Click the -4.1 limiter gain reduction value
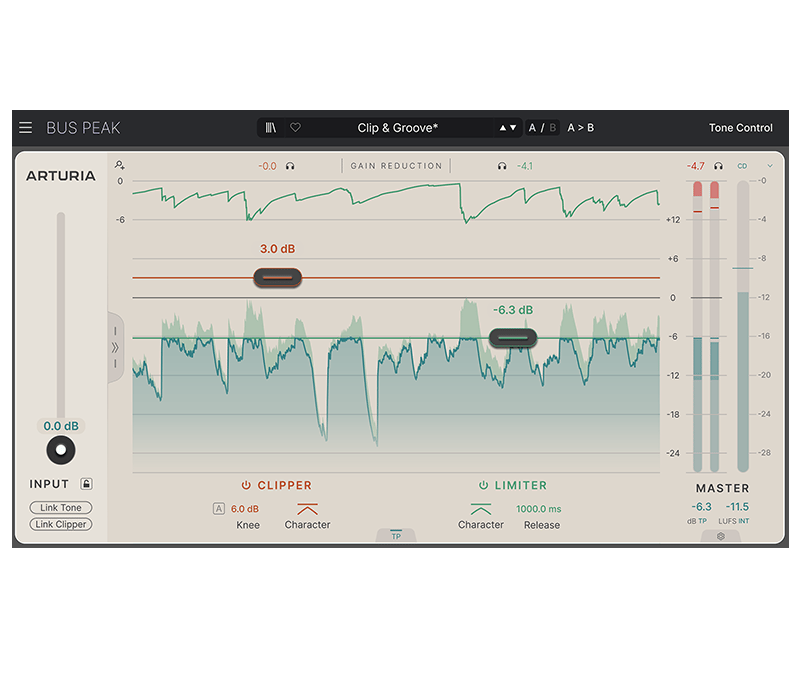Viewport: 800px width, 677px height. click(525, 166)
